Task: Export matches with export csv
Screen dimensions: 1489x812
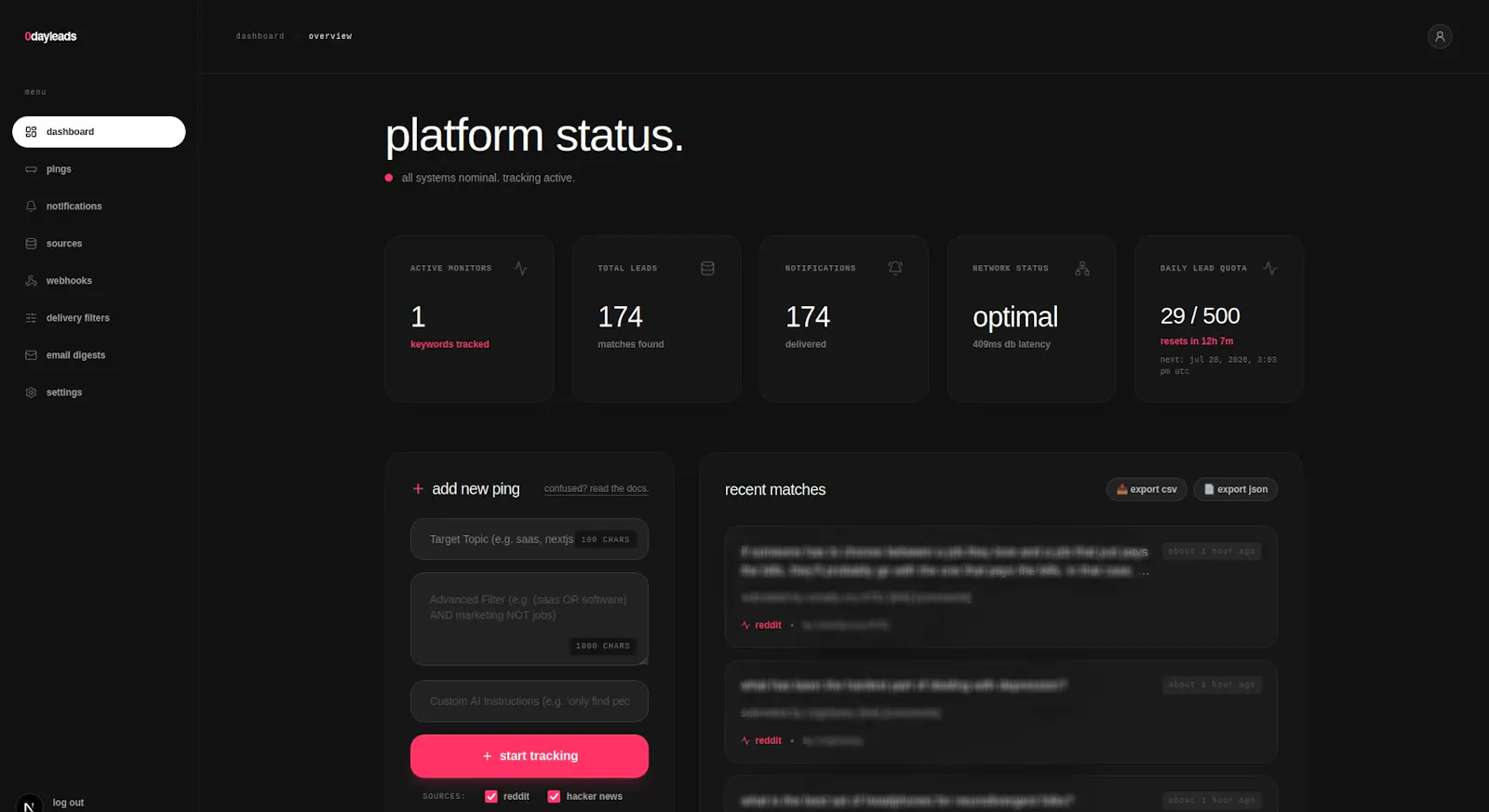Action: coord(1147,489)
